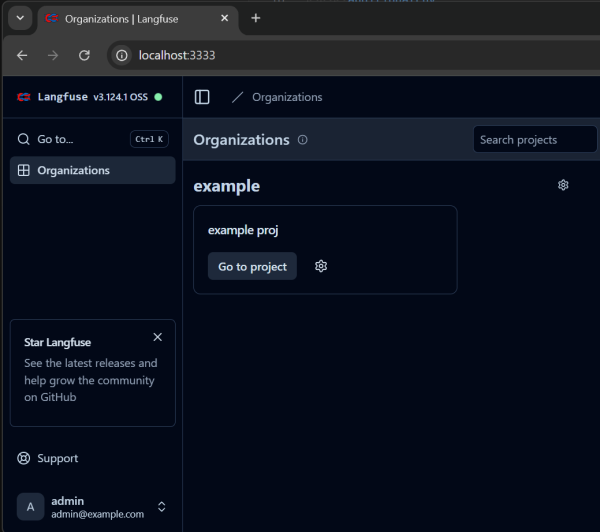Click the Organizations info icon
The image size is (600, 532).
pyautogui.click(x=303, y=140)
